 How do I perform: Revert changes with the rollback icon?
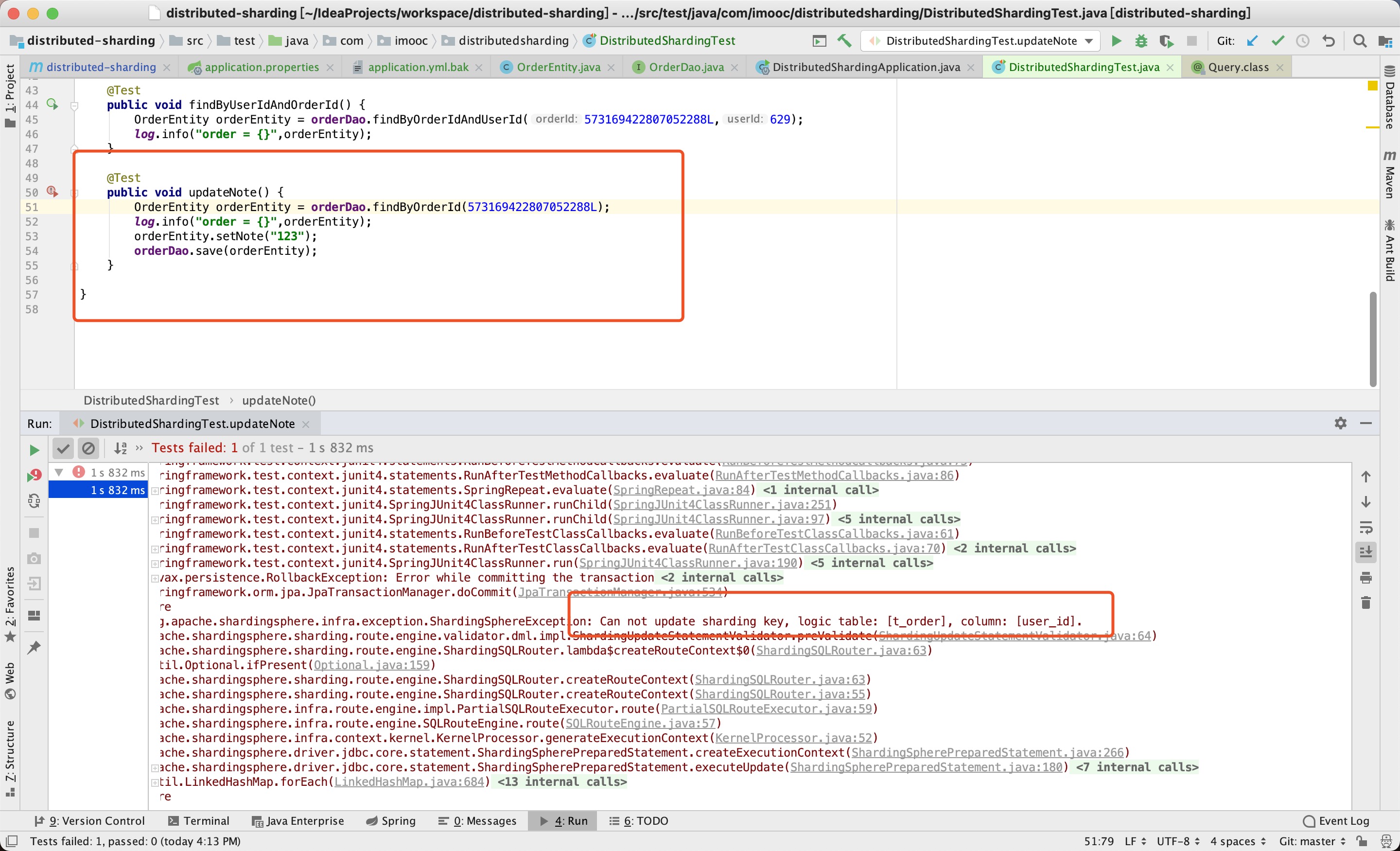tap(1329, 41)
